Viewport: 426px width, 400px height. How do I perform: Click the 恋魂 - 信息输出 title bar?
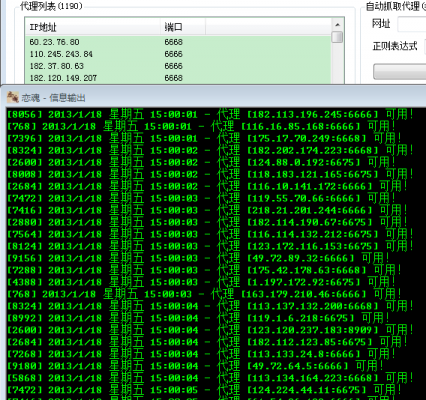(213, 97)
